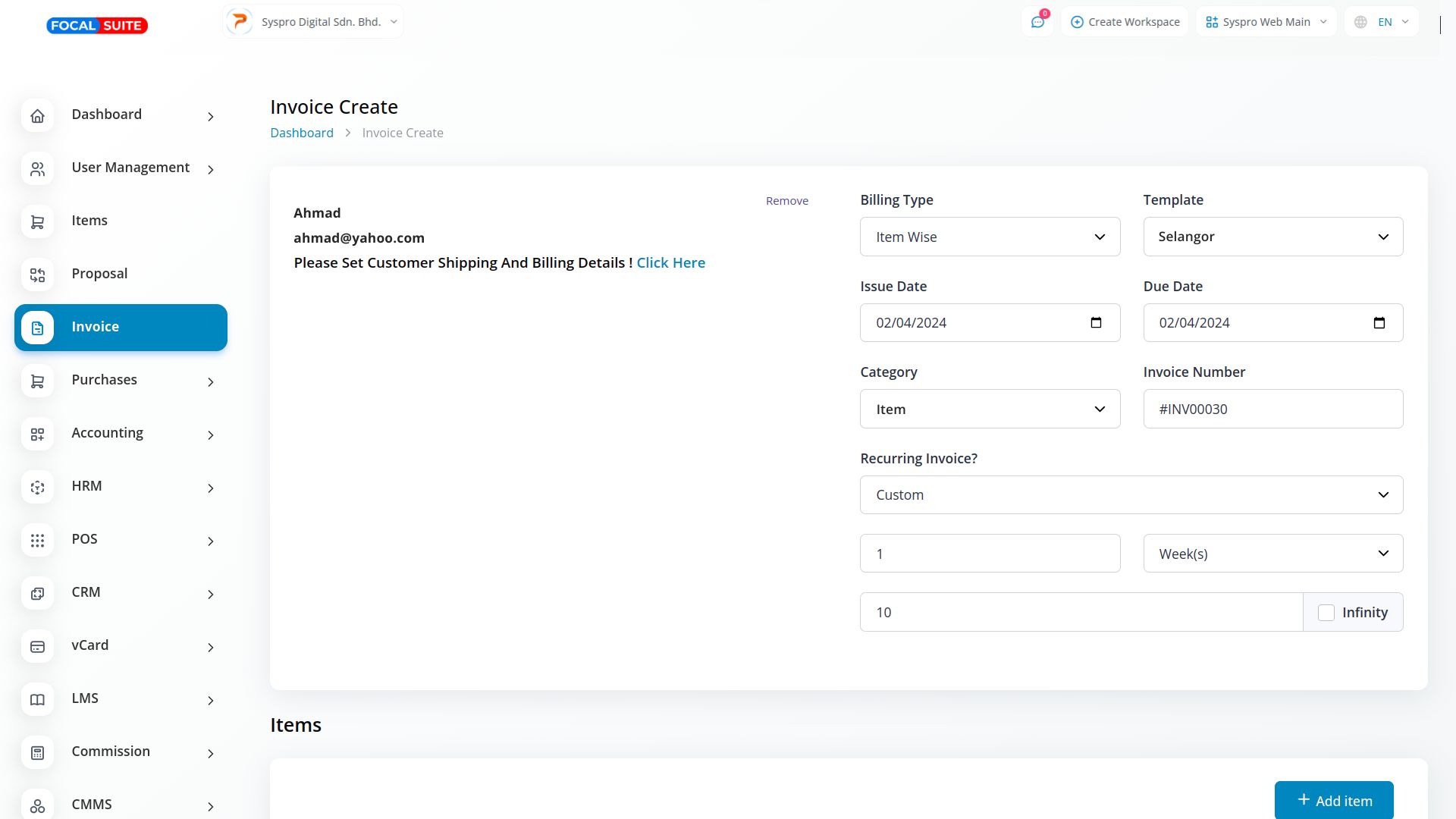Click Here link for shipping details
This screenshot has height=819, width=1456.
pyautogui.click(x=670, y=262)
